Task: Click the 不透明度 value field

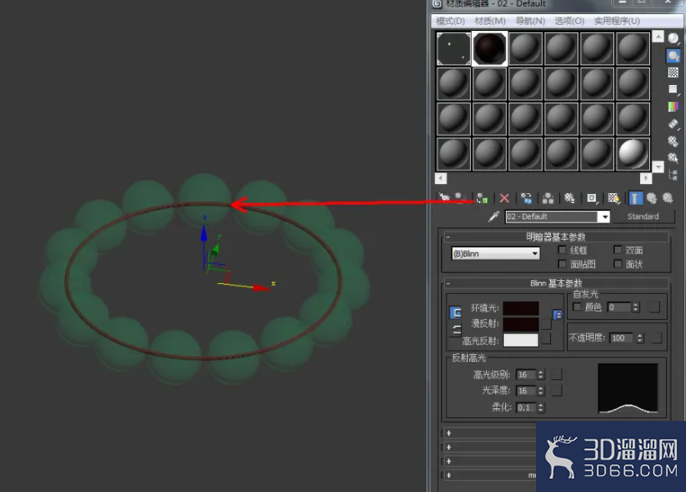Action: [x=622, y=338]
